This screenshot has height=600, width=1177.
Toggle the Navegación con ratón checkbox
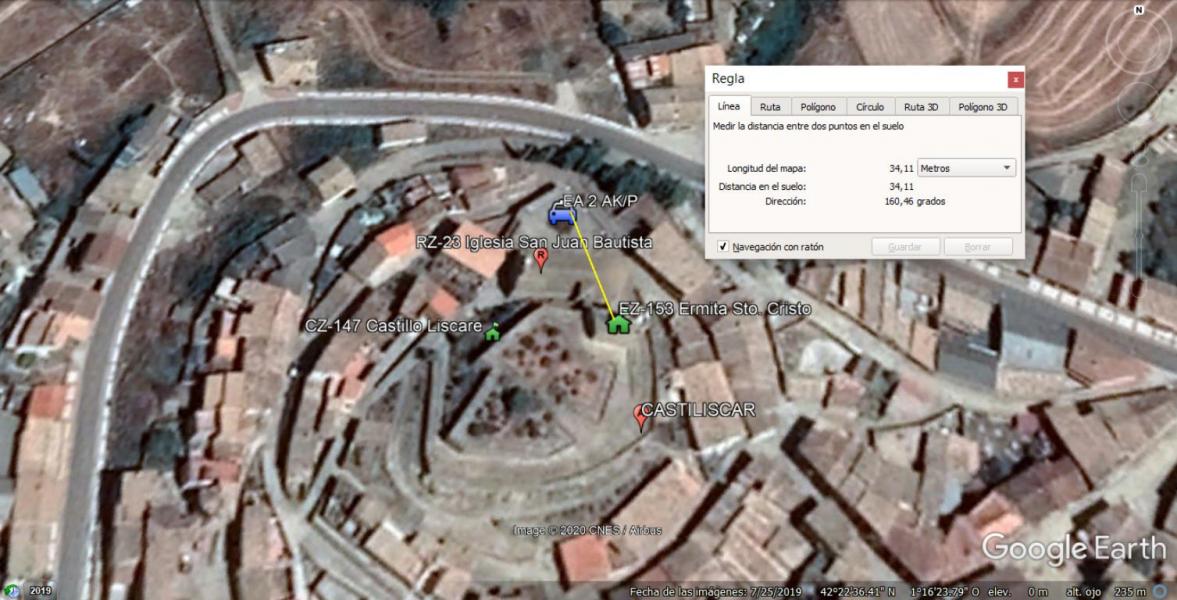723,246
